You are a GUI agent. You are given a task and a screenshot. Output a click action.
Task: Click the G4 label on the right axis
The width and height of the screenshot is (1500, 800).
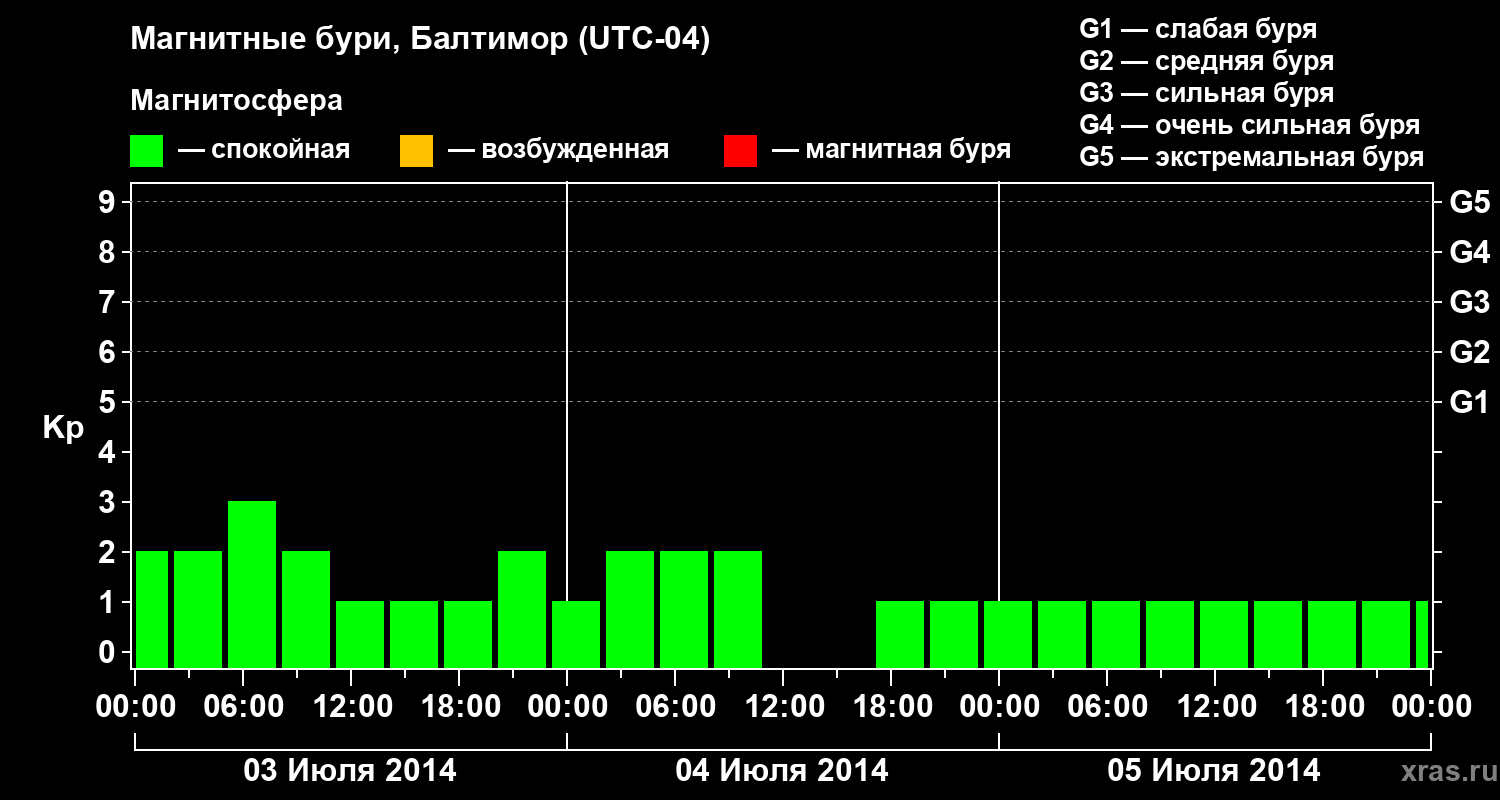pos(1469,252)
